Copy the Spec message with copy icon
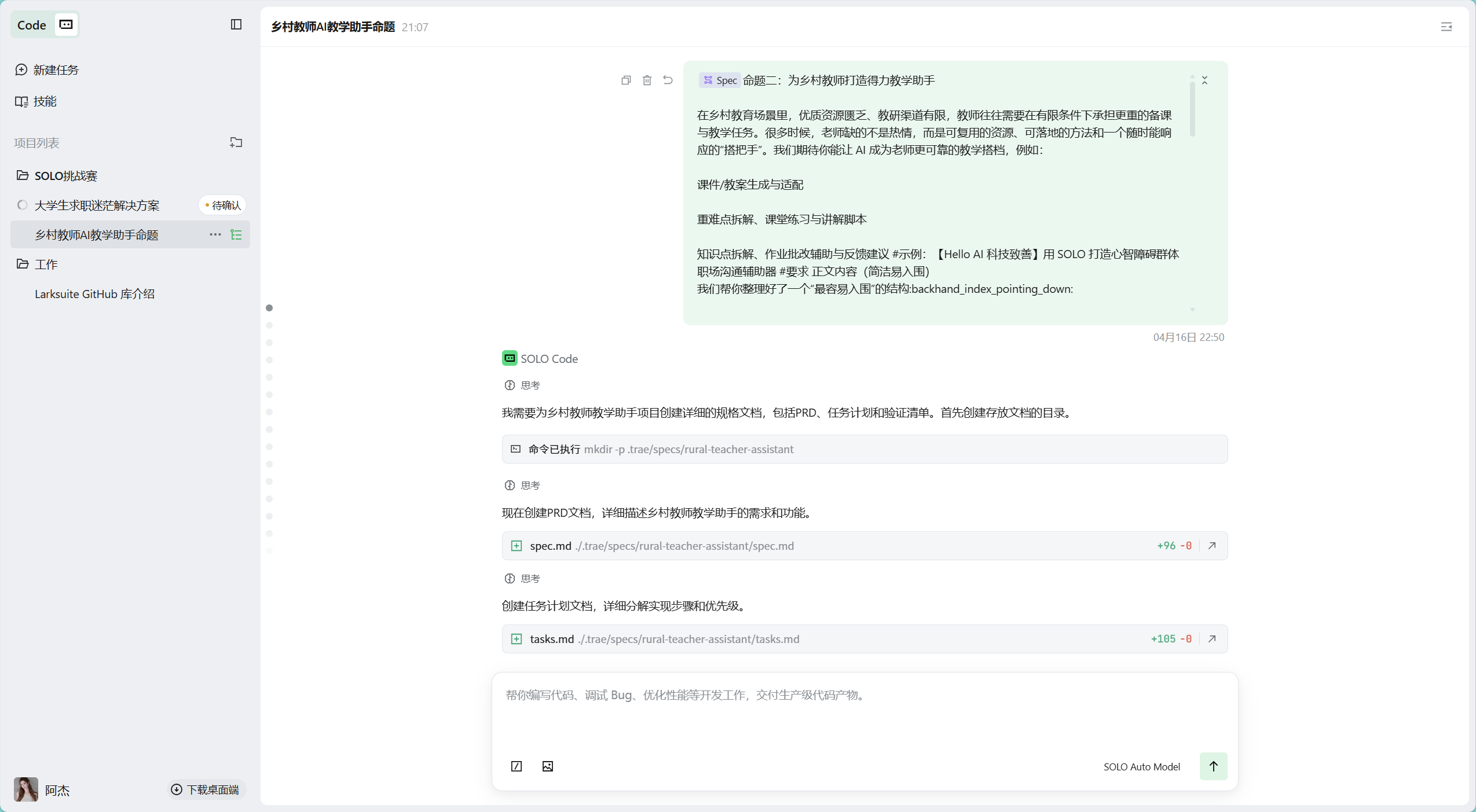This screenshot has width=1476, height=812. [x=626, y=80]
